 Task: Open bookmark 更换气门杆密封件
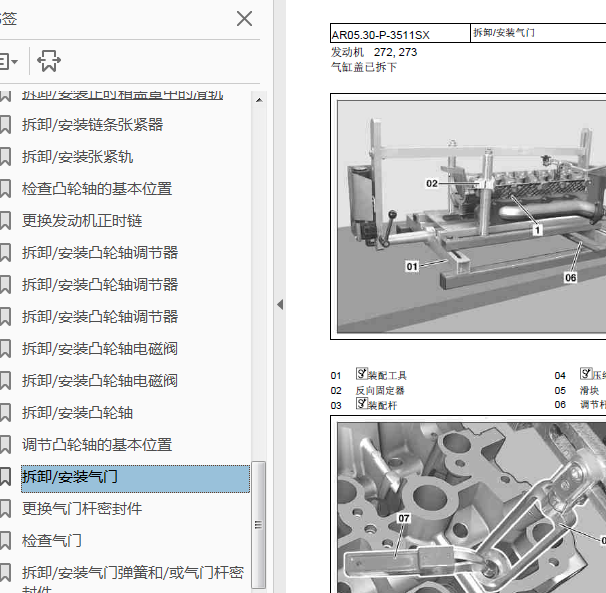(x=82, y=509)
